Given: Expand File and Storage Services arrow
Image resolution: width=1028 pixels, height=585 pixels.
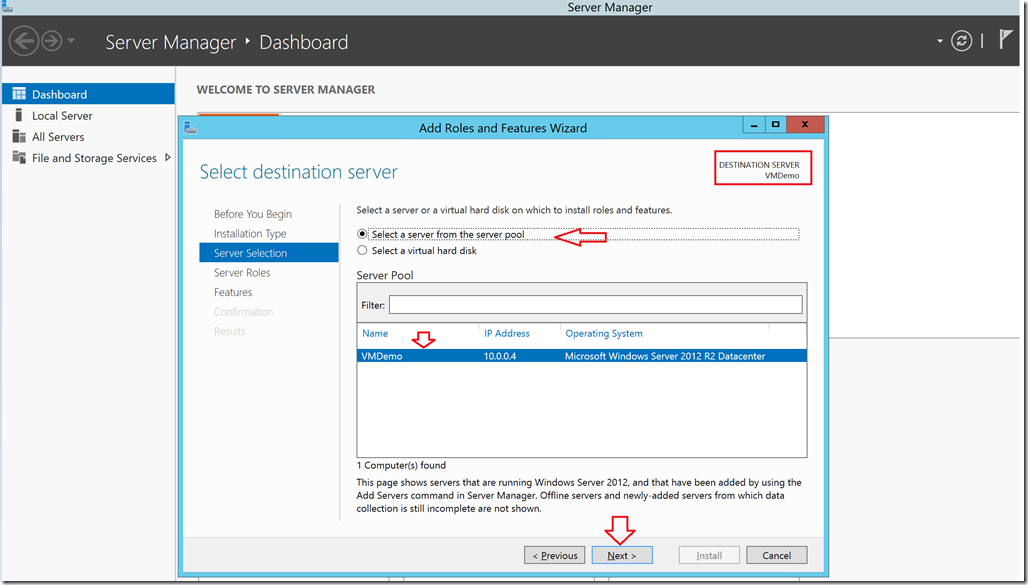Looking at the screenshot, I should click(168, 157).
